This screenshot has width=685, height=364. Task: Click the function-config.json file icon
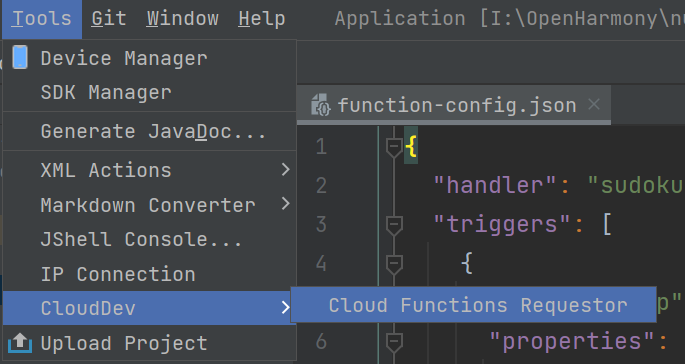(321, 105)
